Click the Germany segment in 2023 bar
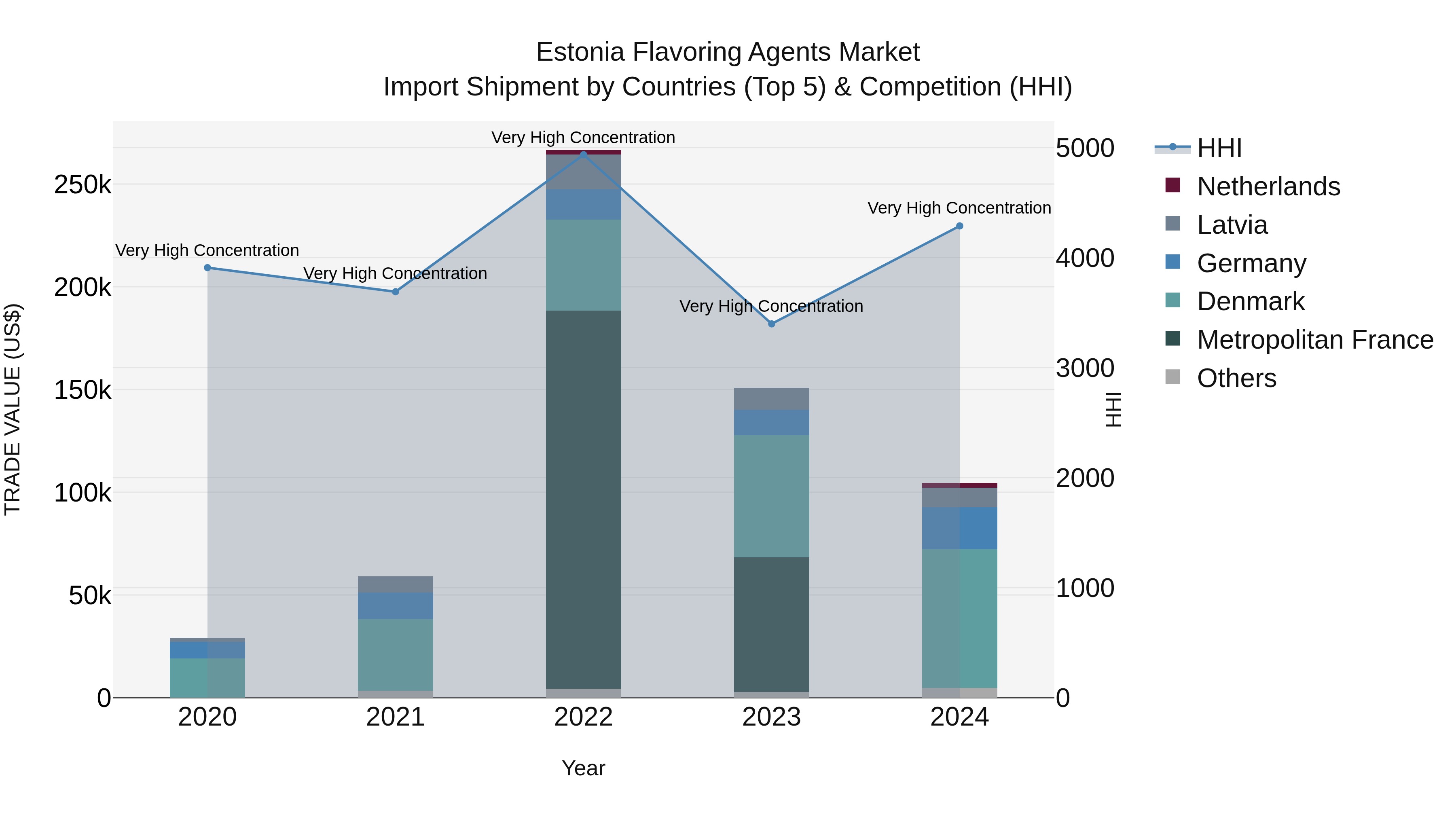 [x=772, y=423]
